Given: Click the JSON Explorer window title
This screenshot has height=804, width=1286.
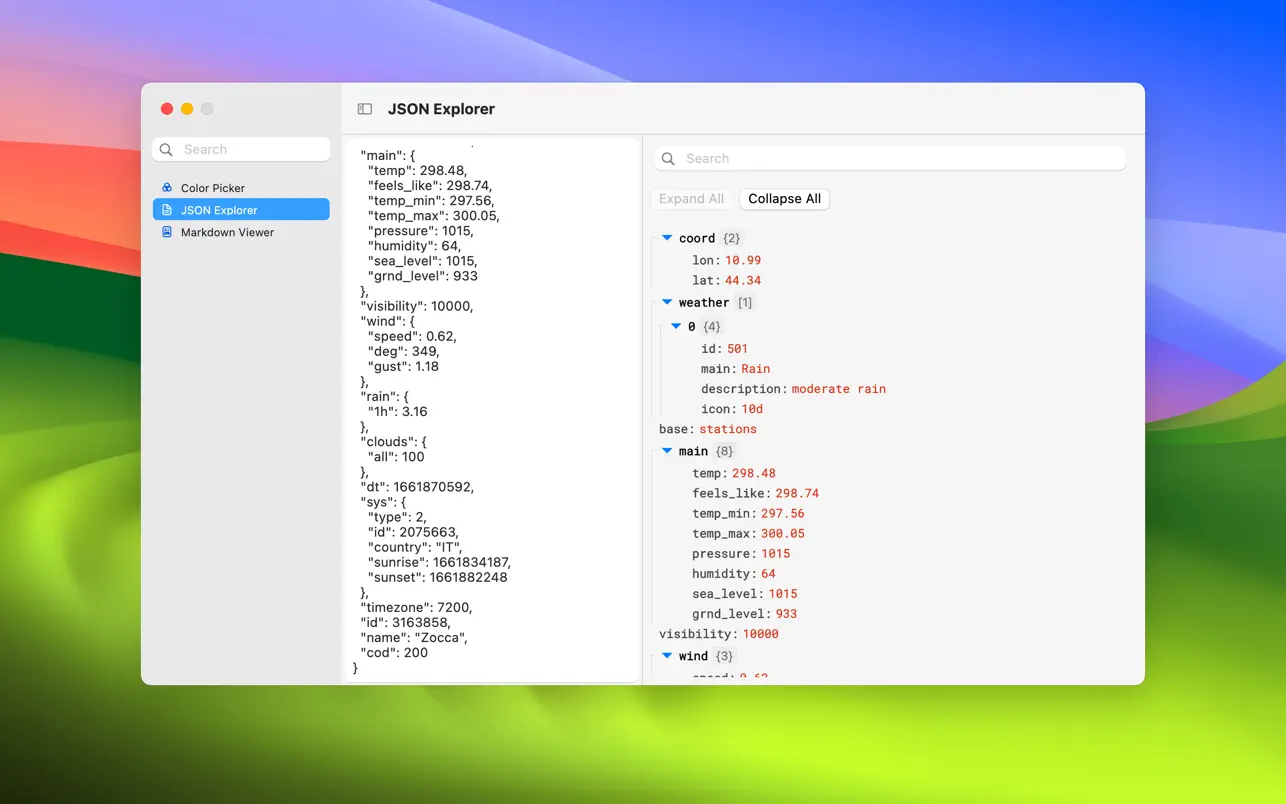Looking at the screenshot, I should pos(441,109).
